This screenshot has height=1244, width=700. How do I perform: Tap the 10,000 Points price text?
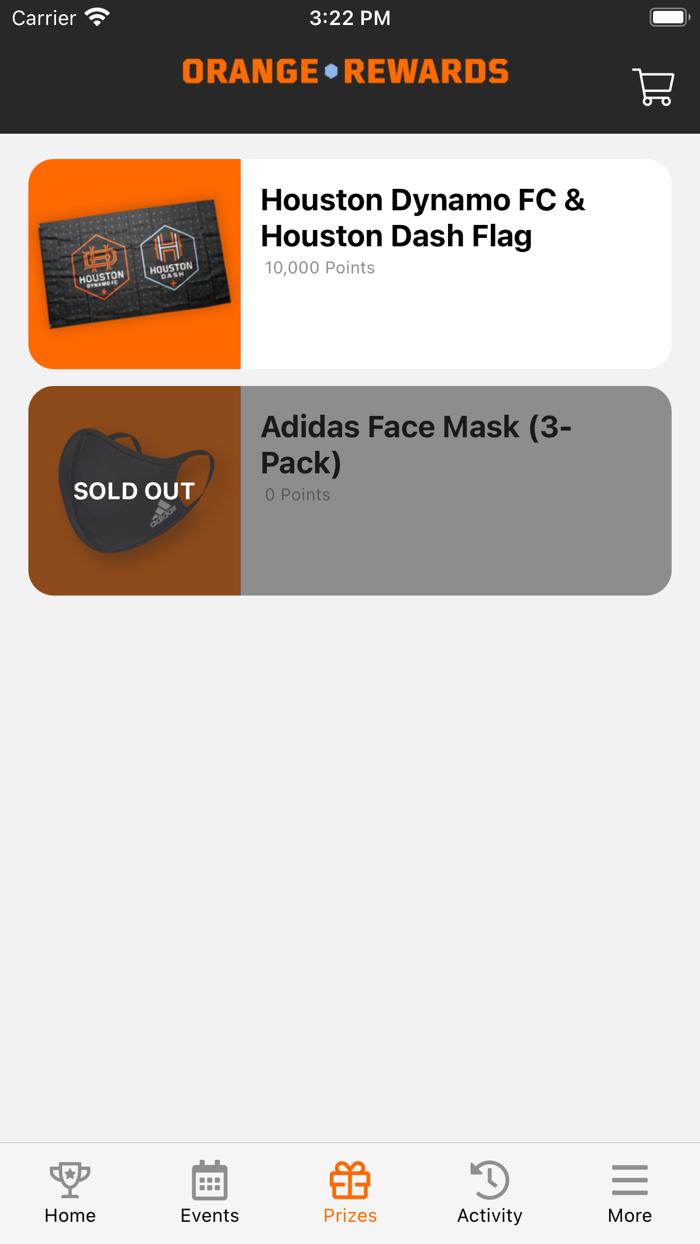pyautogui.click(x=320, y=268)
